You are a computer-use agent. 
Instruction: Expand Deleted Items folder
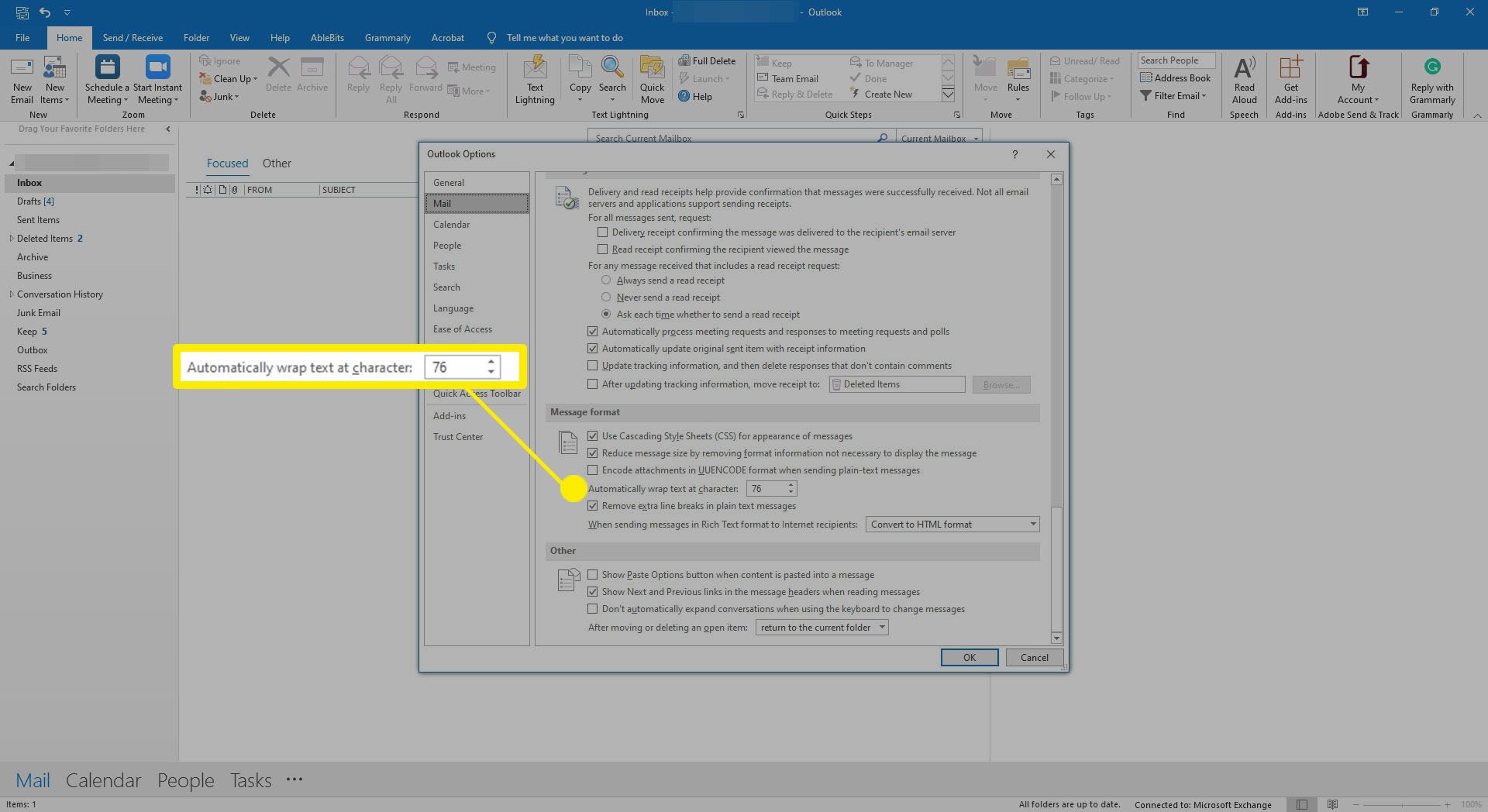pyautogui.click(x=11, y=239)
